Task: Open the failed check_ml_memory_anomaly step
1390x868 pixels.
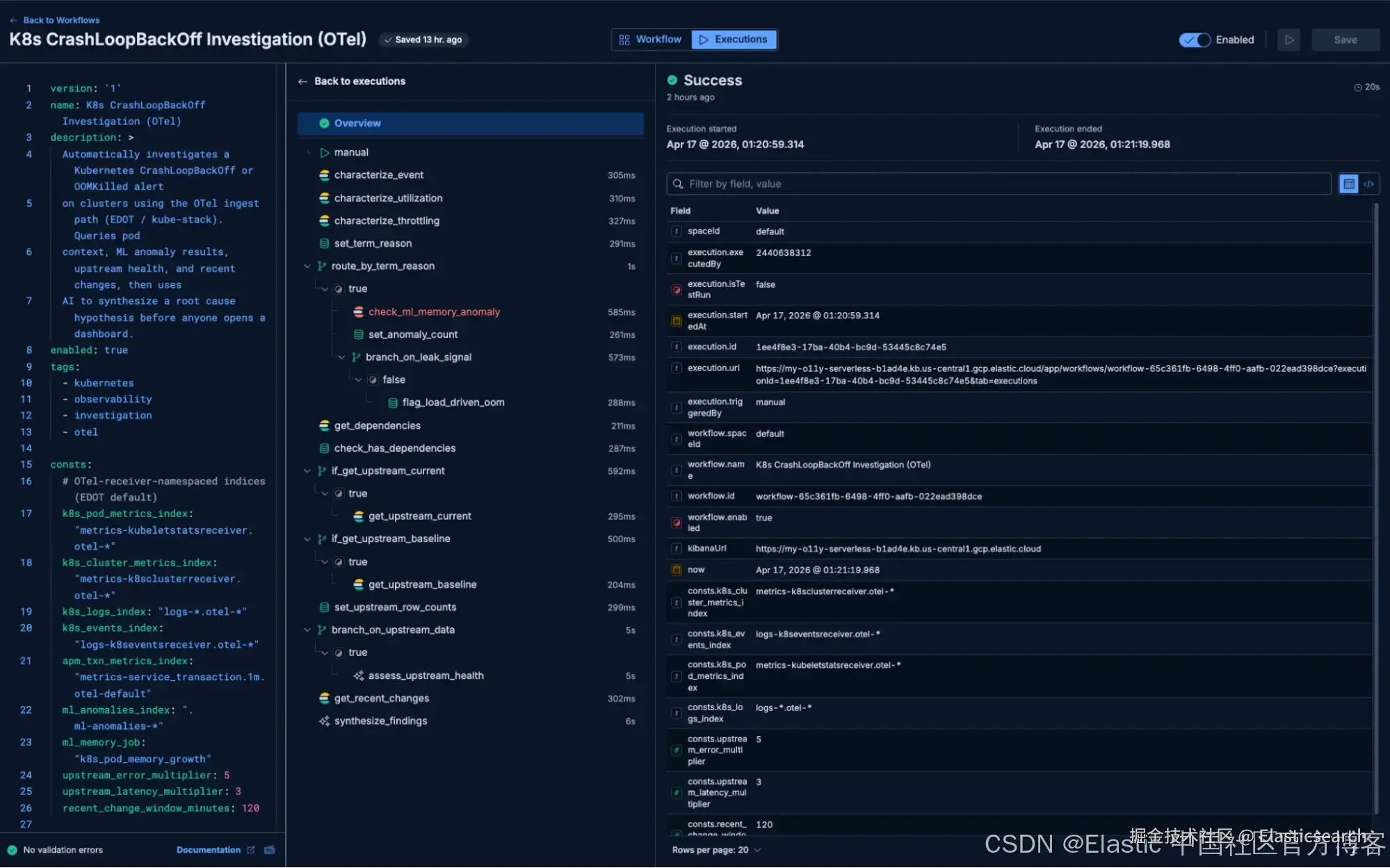Action: 434,312
